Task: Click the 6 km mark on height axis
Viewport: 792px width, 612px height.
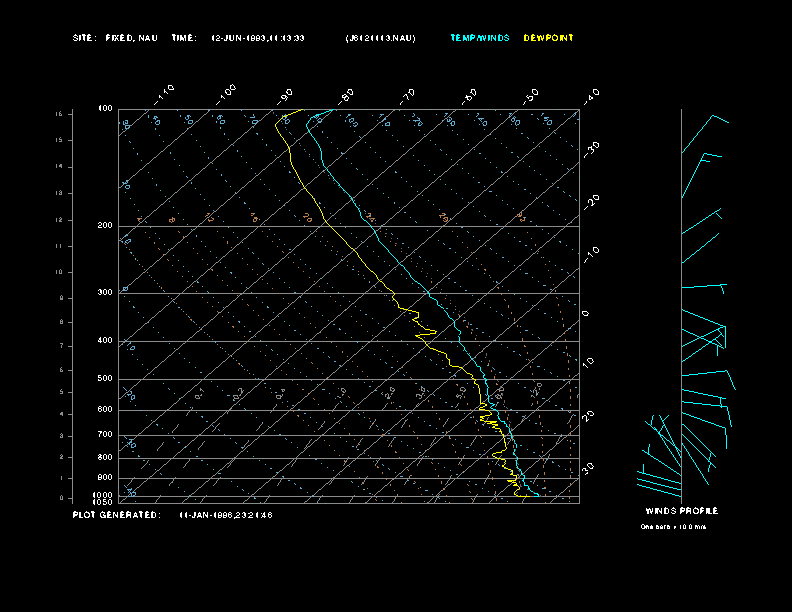Action: [62, 370]
